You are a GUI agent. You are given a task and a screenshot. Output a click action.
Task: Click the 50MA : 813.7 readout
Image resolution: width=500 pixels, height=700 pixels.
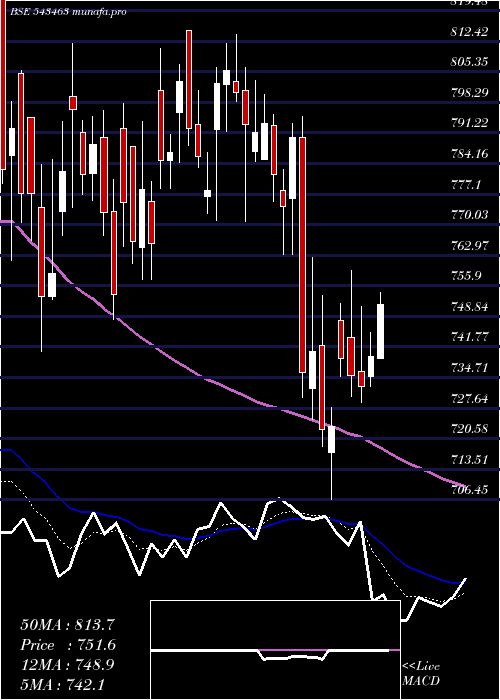pos(67,625)
